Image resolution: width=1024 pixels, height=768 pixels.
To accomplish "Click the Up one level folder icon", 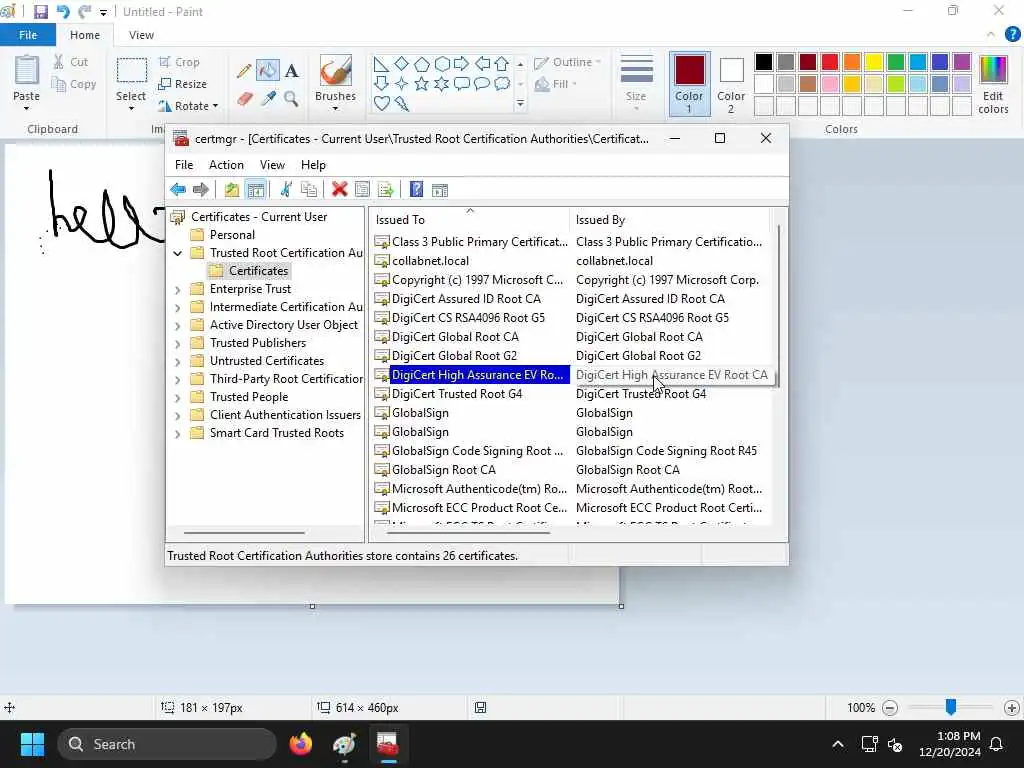I will (x=231, y=190).
